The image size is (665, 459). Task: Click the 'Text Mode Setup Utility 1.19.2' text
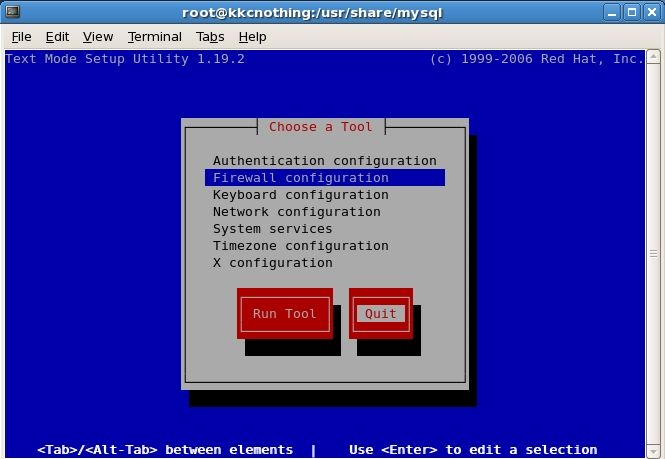click(x=125, y=59)
